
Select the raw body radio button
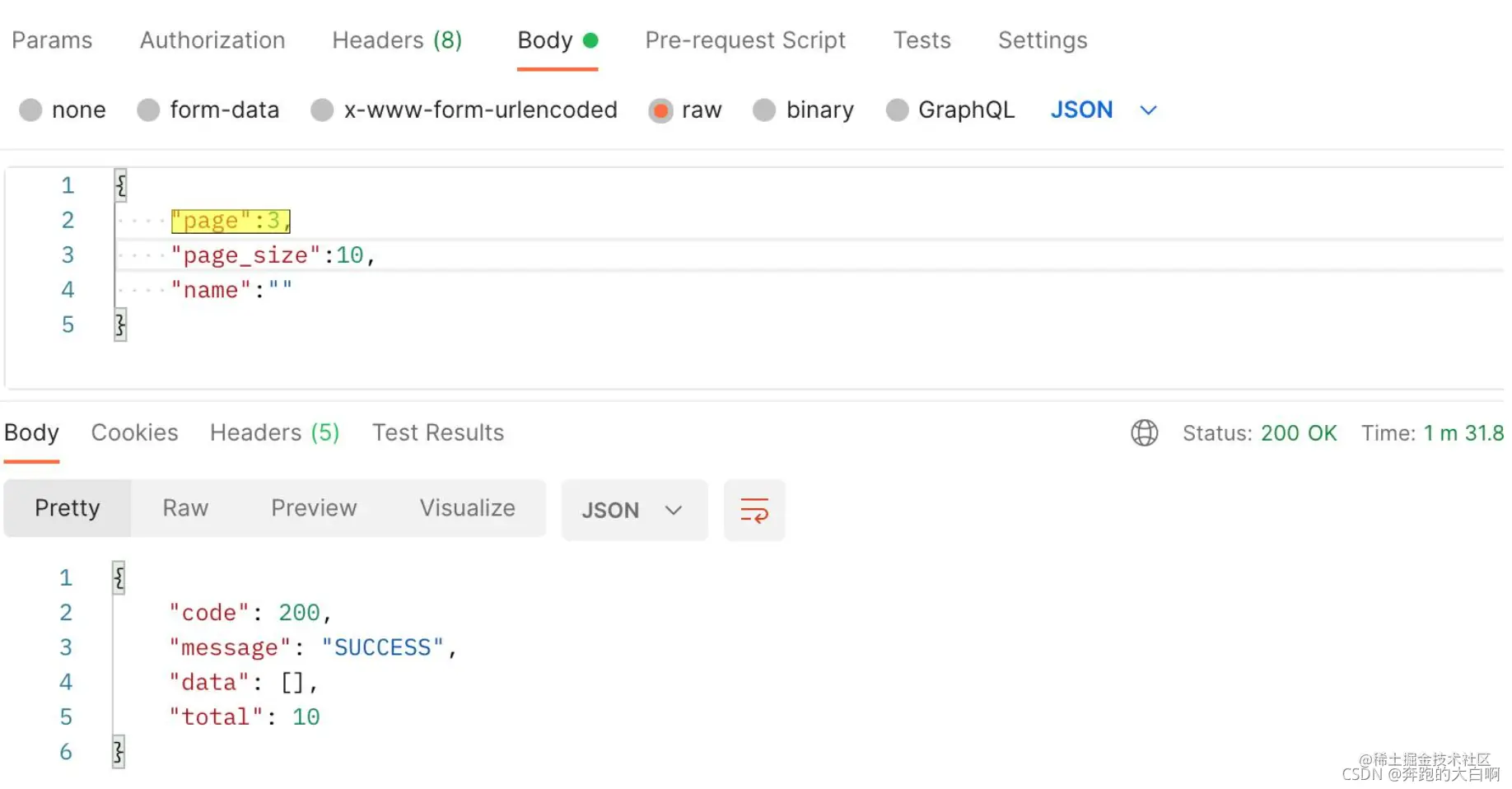click(x=660, y=110)
